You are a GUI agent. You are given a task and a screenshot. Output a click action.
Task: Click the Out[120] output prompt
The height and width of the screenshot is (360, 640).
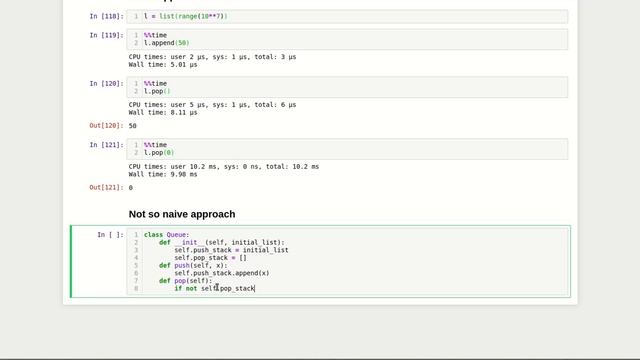[x=106, y=126]
